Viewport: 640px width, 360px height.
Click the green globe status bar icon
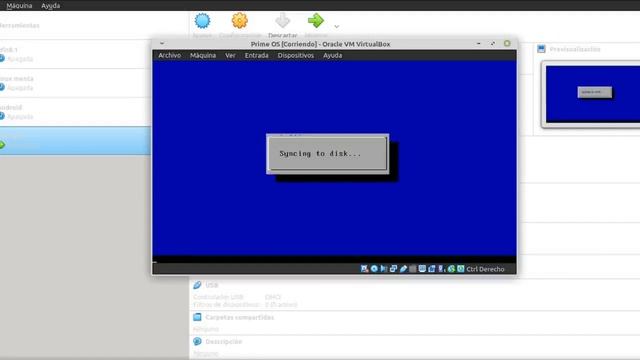click(x=451, y=269)
